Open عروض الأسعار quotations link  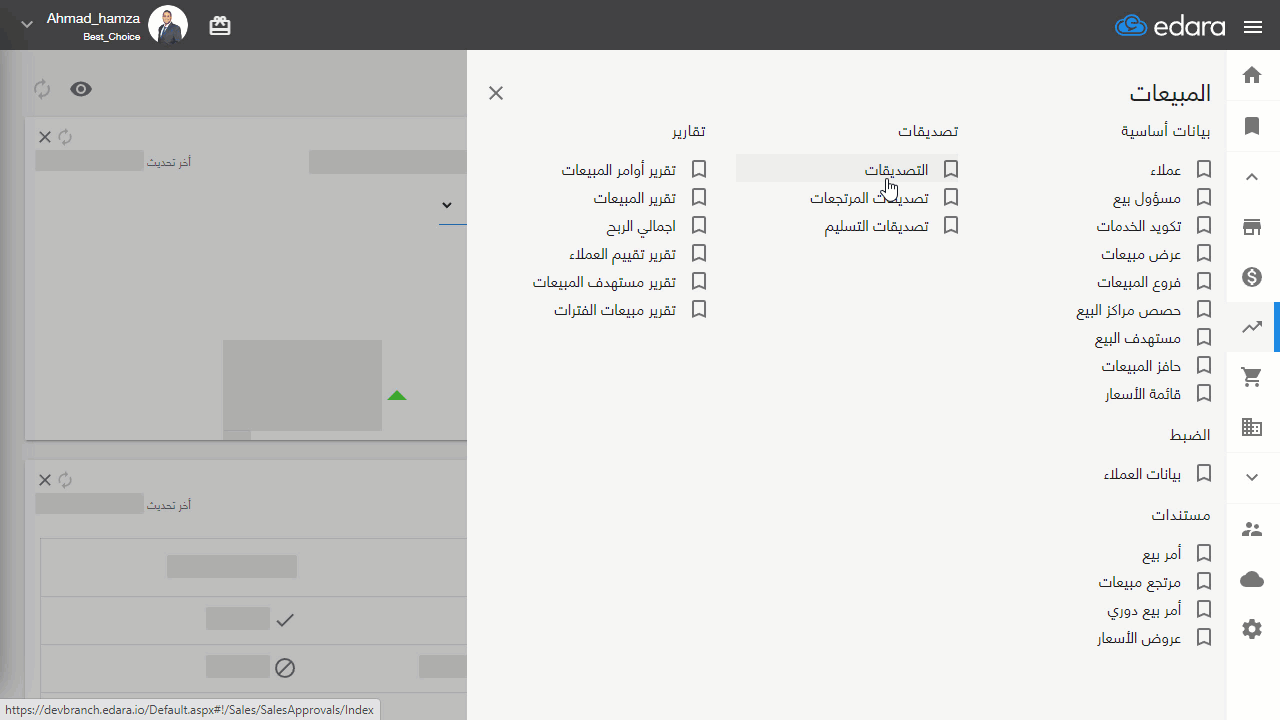(x=1139, y=638)
